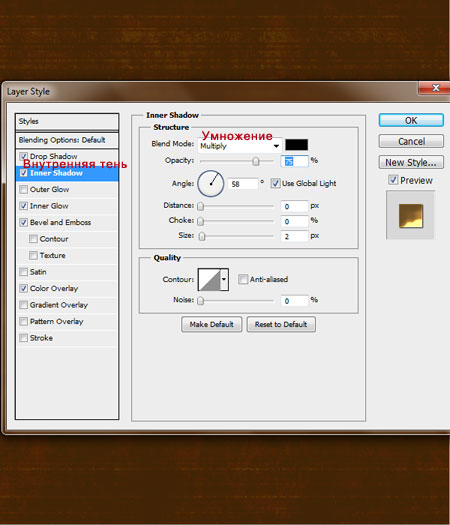Click the Opacity slider handle
Screen dimensions: 450x525
(256, 161)
